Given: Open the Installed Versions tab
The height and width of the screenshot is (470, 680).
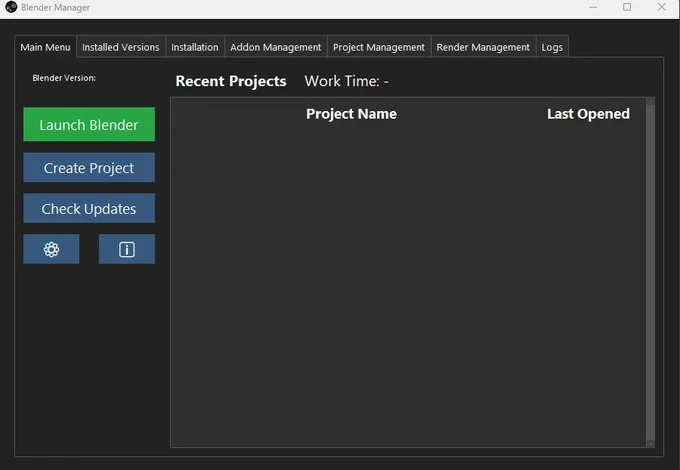Looking at the screenshot, I should click(x=121, y=47).
